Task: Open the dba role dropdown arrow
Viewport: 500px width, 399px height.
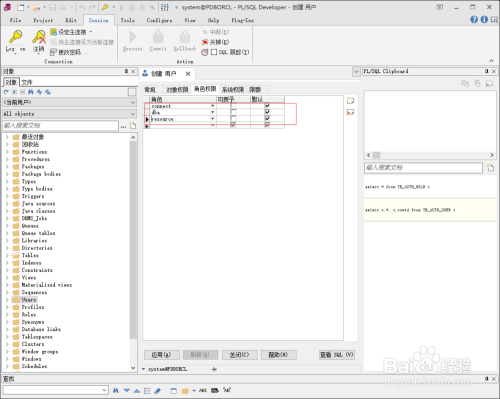Action: (x=212, y=112)
